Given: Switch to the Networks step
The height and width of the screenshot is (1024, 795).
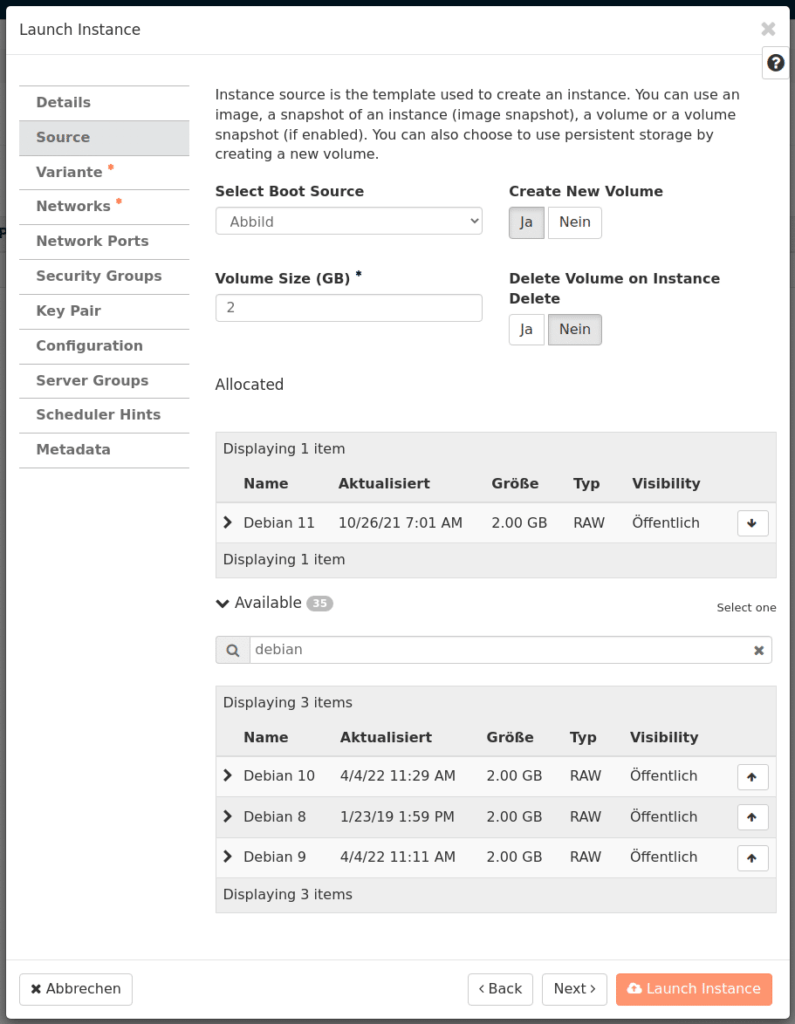Looking at the screenshot, I should click(x=73, y=206).
